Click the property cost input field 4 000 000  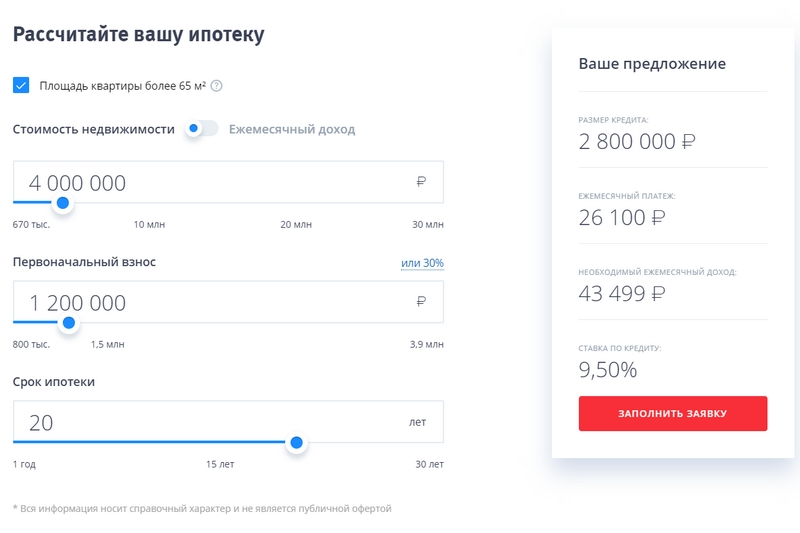click(210, 183)
